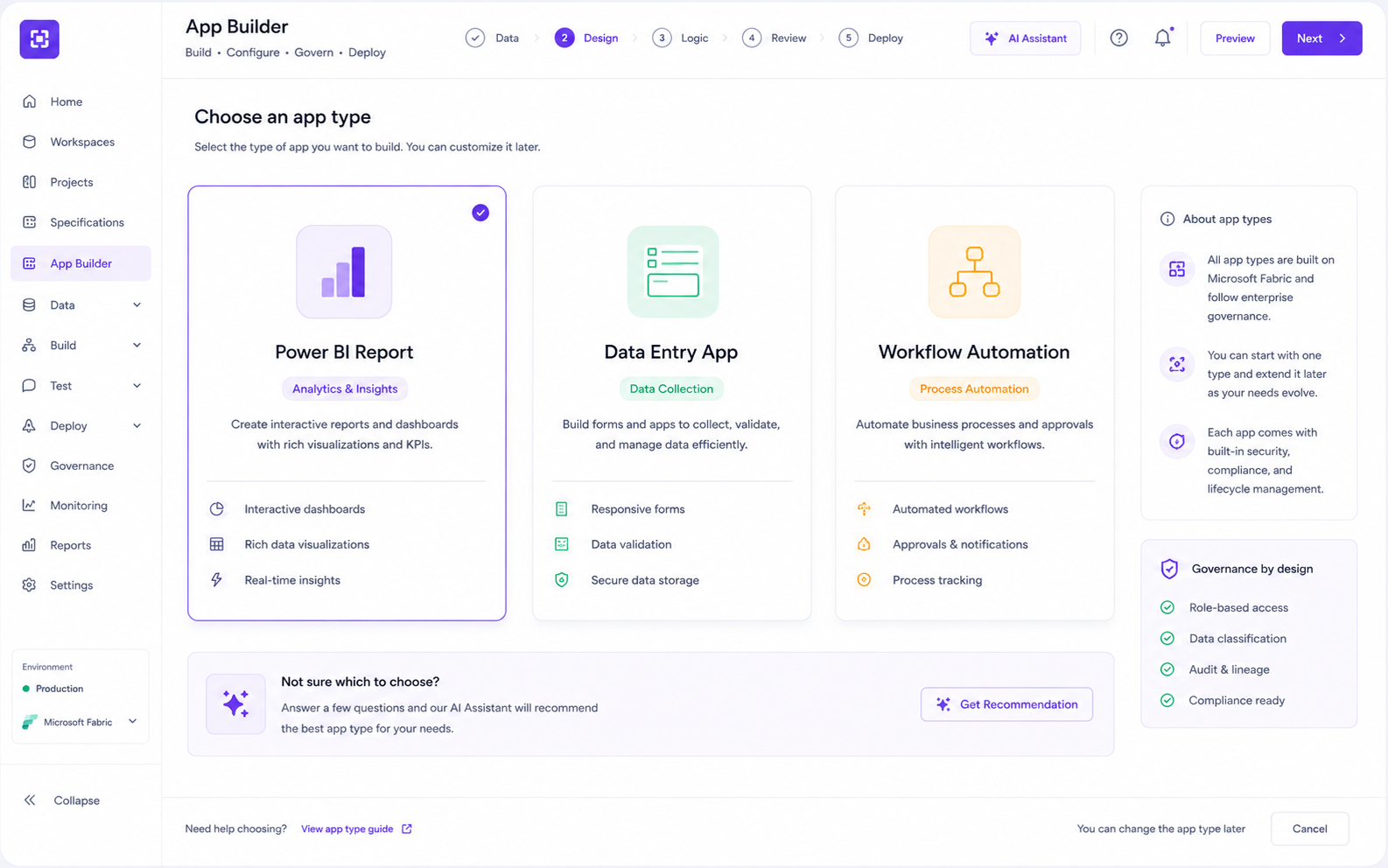Expand the Test sidebar section
This screenshot has height=868, width=1388.
click(81, 385)
